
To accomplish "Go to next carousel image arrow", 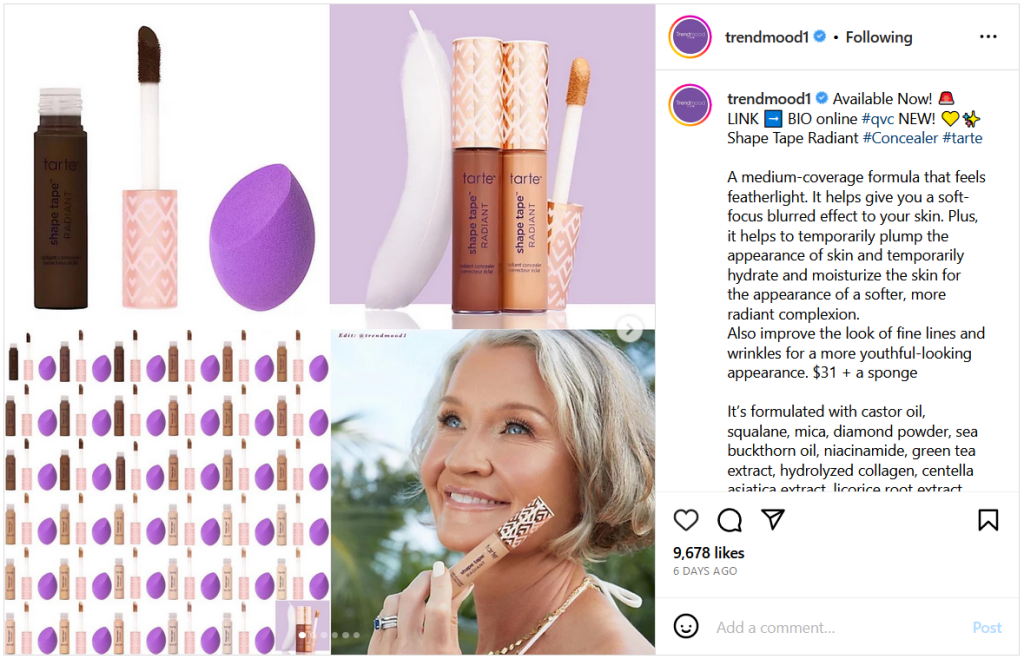I will pyautogui.click(x=630, y=329).
